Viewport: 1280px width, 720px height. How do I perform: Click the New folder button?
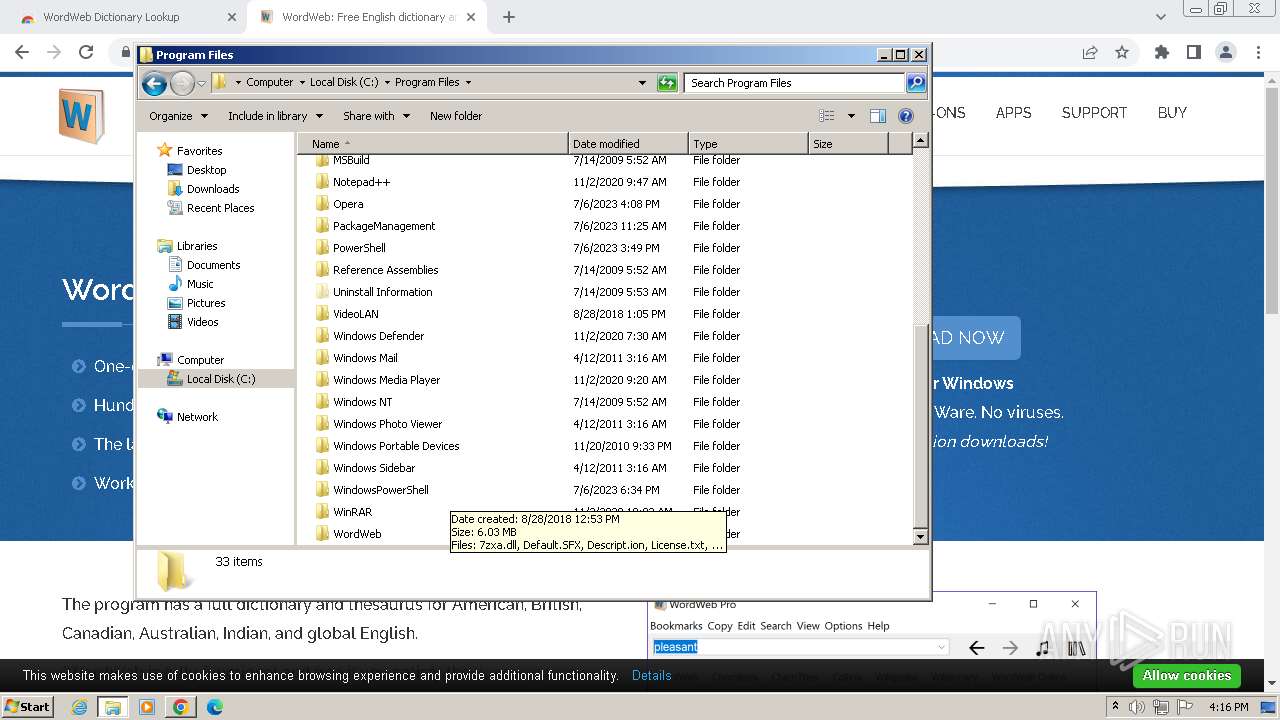click(456, 116)
